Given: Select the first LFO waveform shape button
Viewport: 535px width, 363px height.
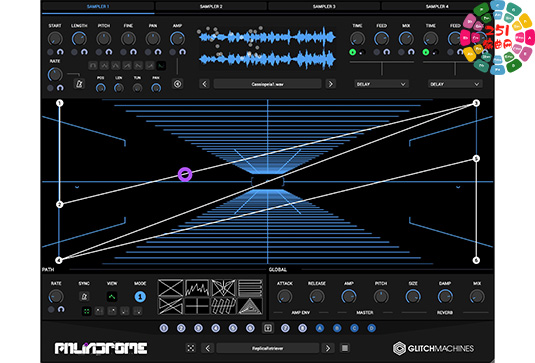Looking at the screenshot, I should pos(93,66).
